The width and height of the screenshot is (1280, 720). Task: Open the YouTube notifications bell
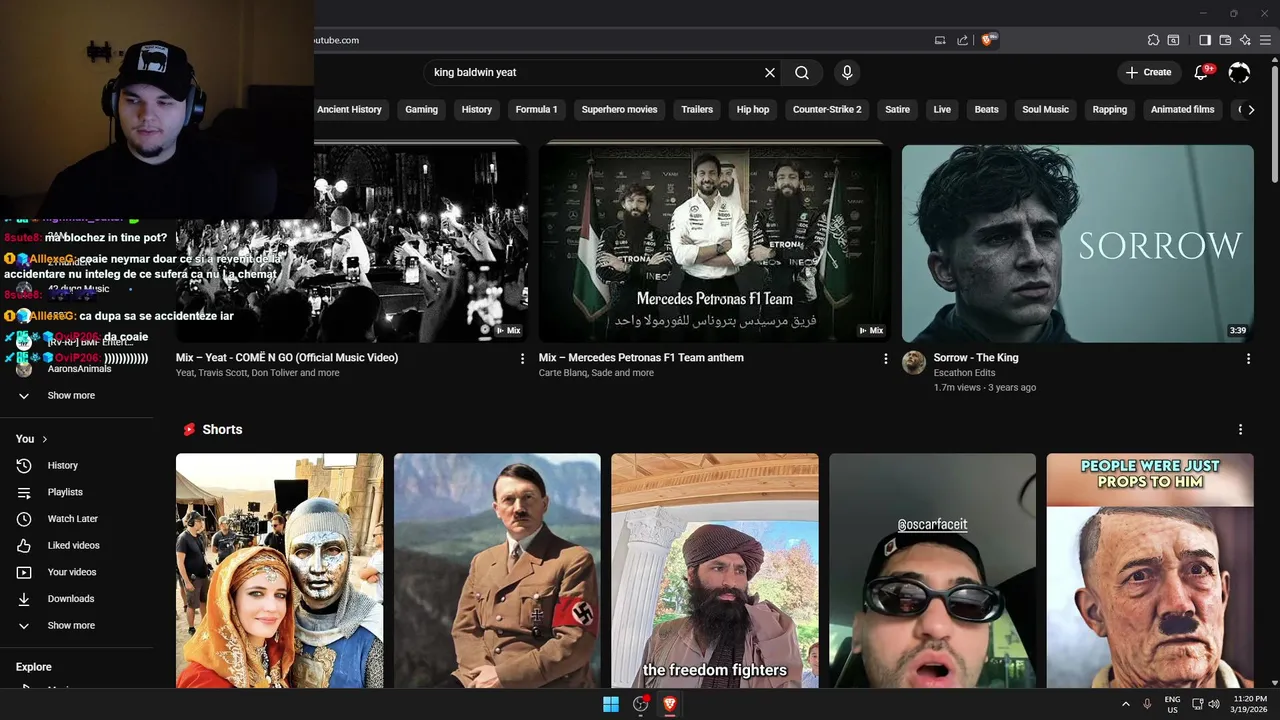tap(1203, 72)
